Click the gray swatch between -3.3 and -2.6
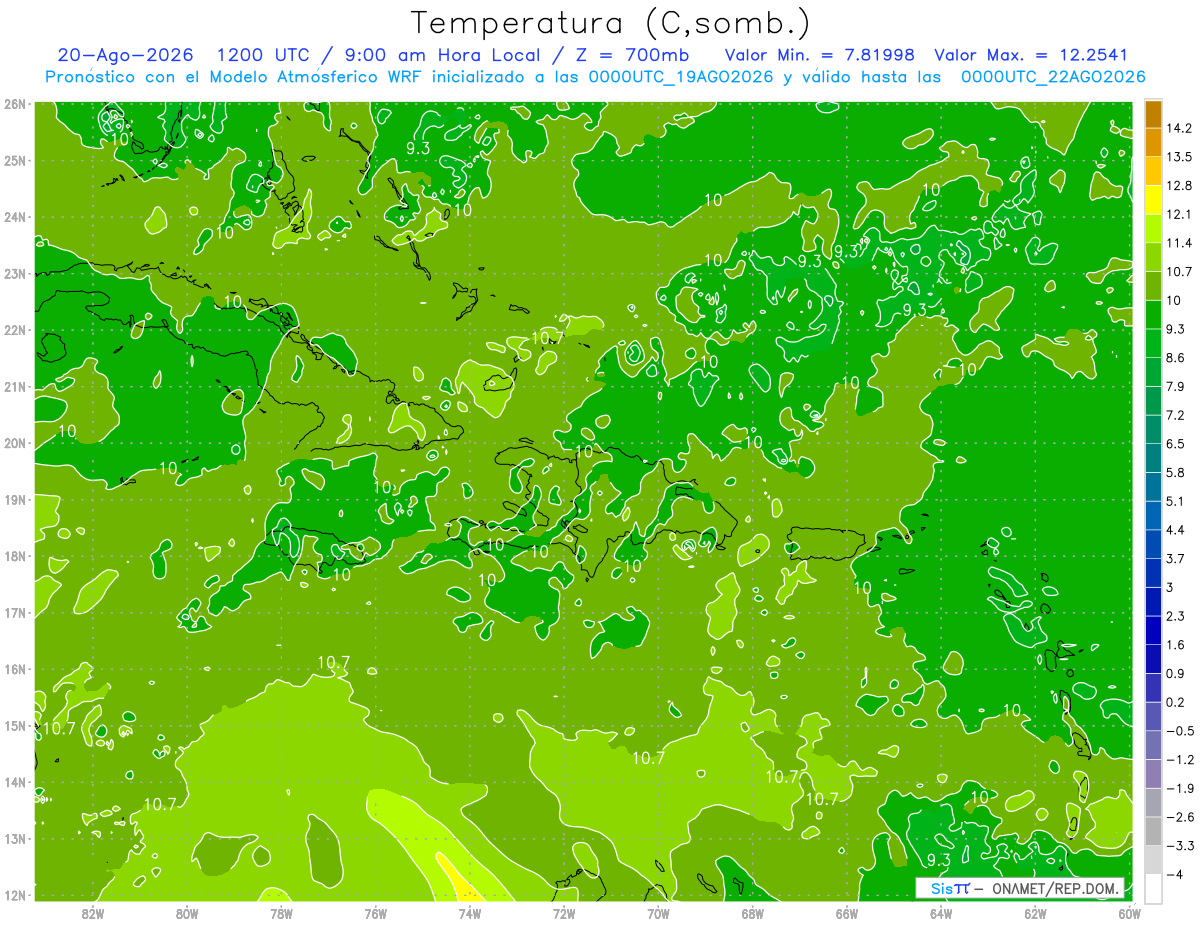 pyautogui.click(x=1153, y=831)
